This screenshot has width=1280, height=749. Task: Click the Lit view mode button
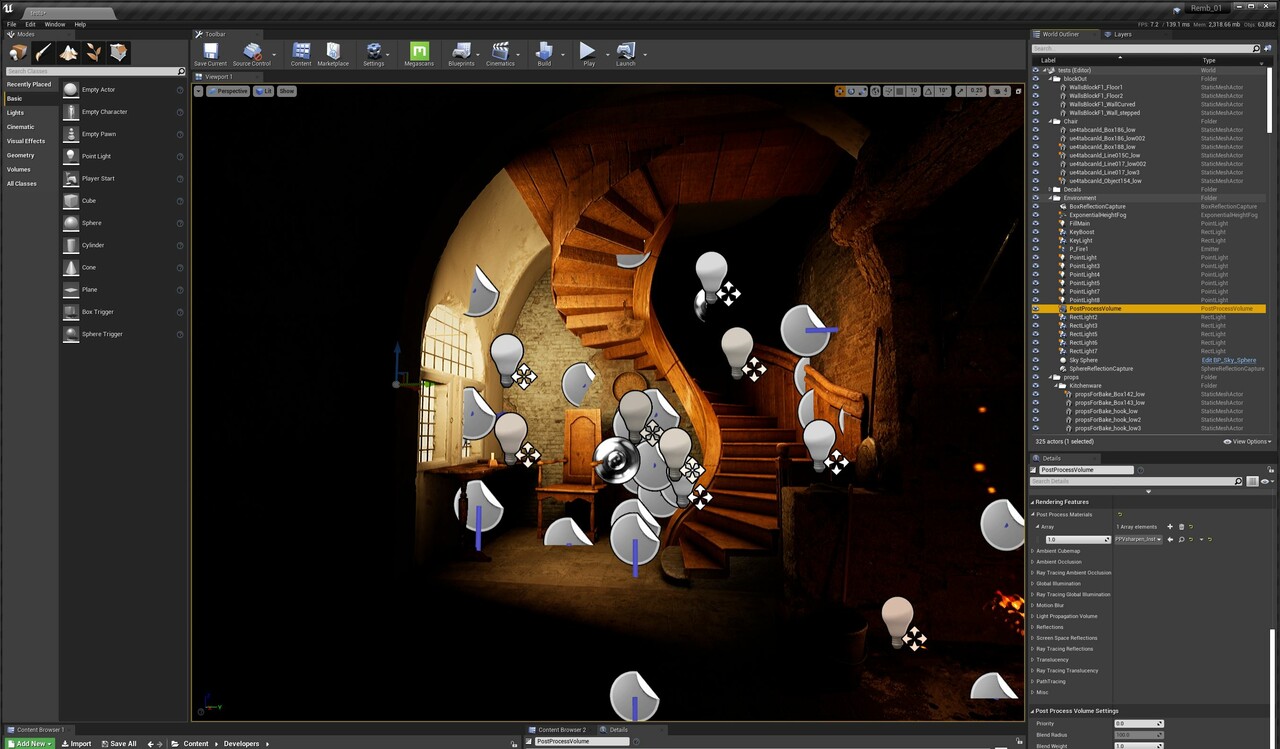pos(263,91)
